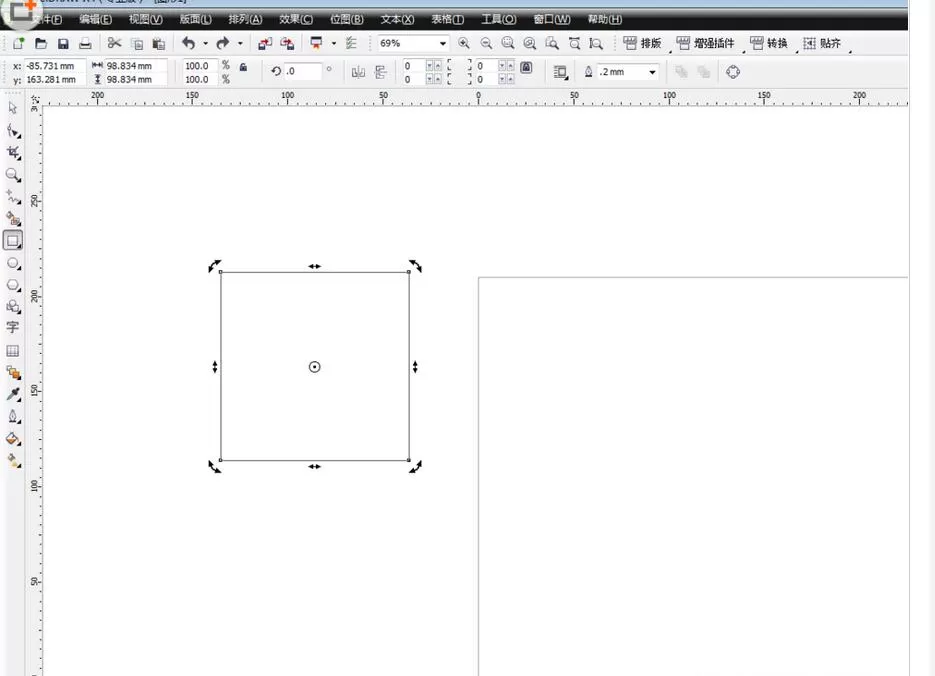Redo the last undone action
The width and height of the screenshot is (935, 676).
223,43
